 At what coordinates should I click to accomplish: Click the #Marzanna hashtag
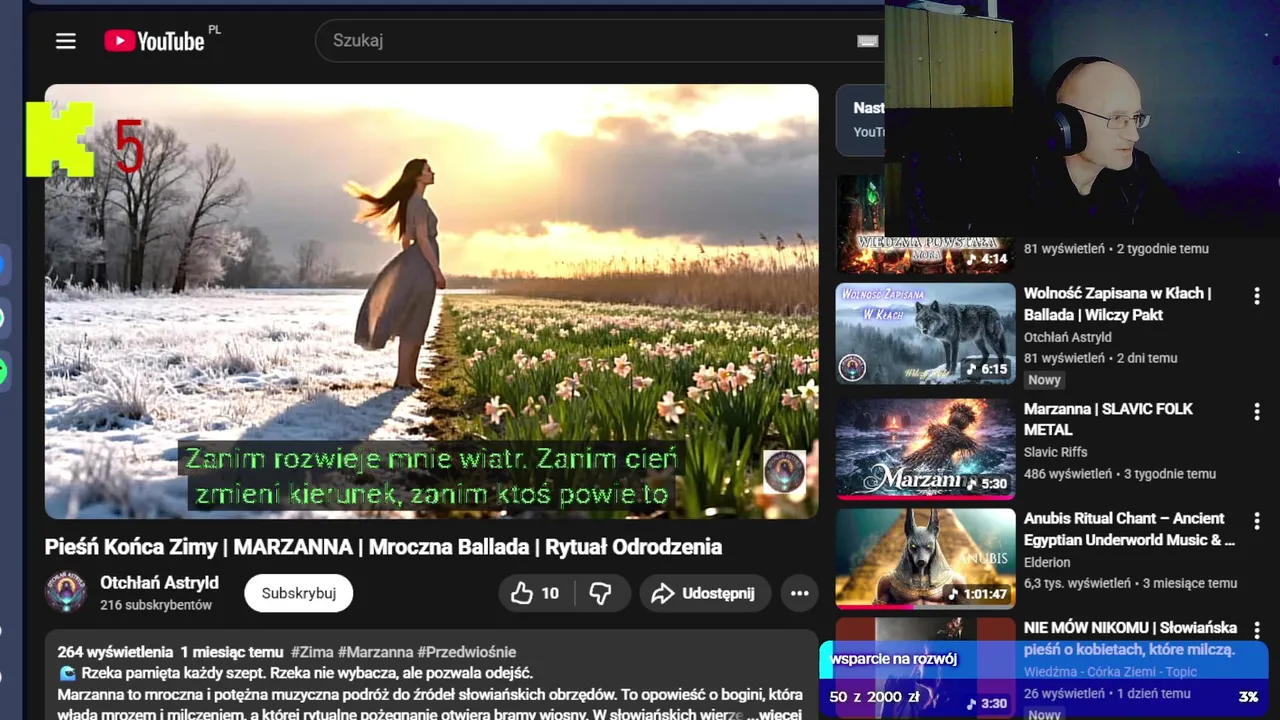(375, 652)
